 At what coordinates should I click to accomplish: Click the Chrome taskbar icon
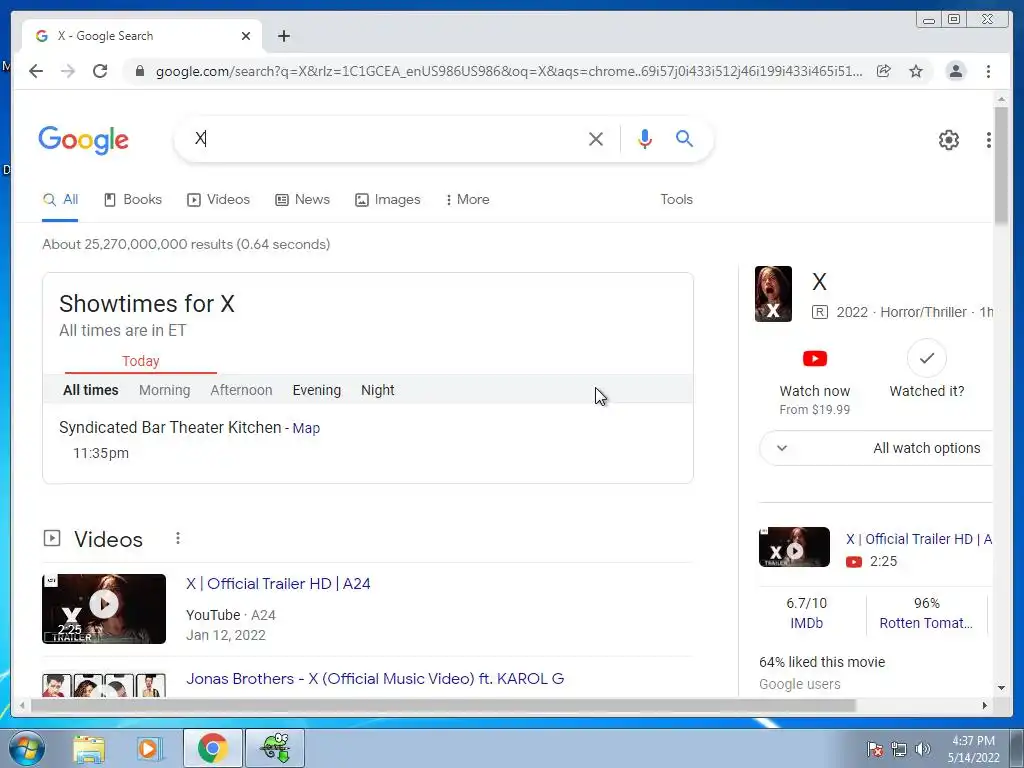pos(213,748)
